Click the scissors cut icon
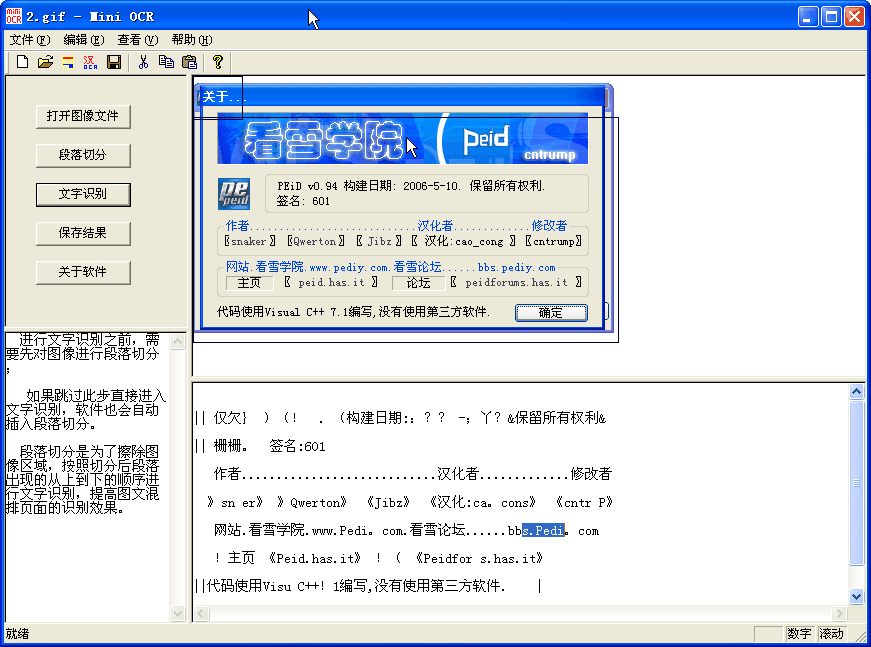This screenshot has height=647, width=871. [143, 62]
